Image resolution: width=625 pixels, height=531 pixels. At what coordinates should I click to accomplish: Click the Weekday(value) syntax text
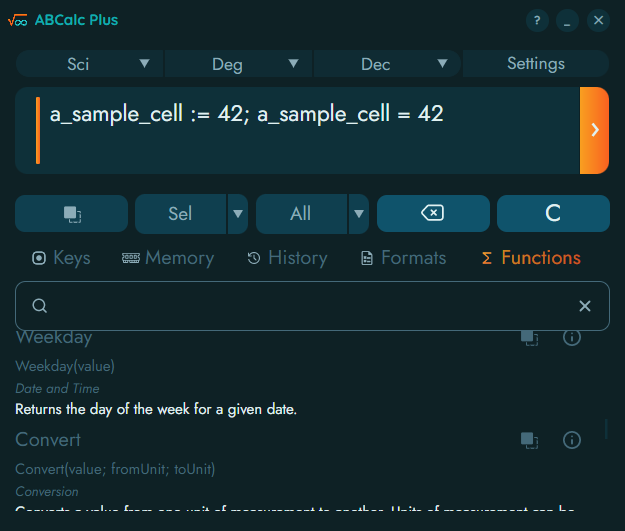65,366
